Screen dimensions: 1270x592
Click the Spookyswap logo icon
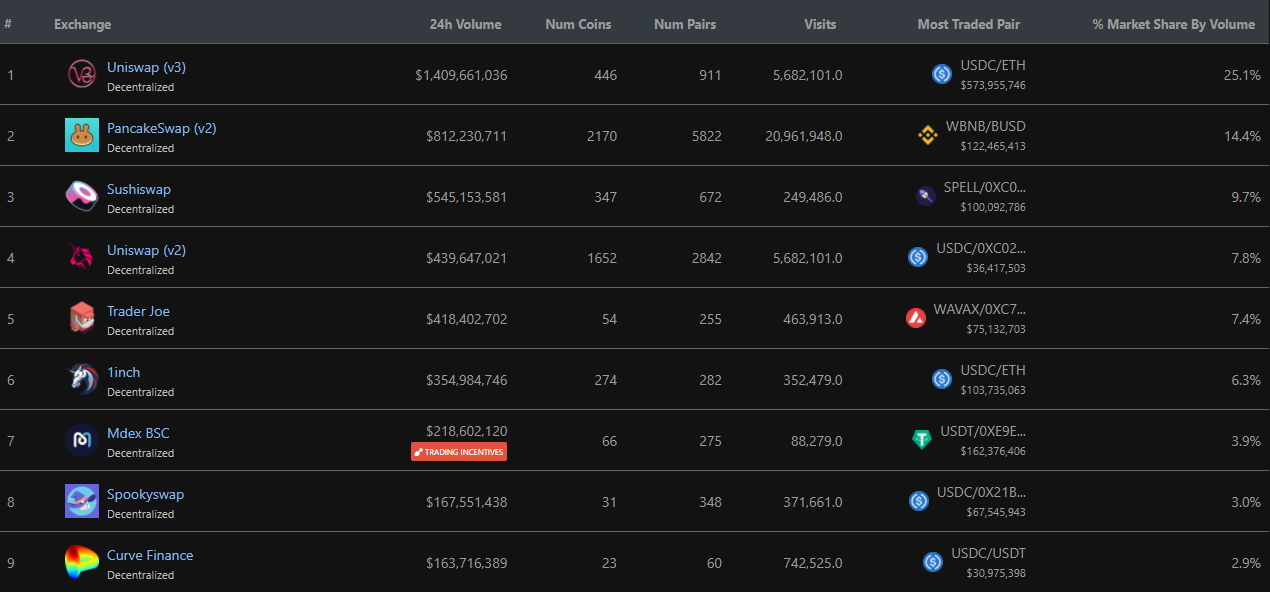(82, 501)
